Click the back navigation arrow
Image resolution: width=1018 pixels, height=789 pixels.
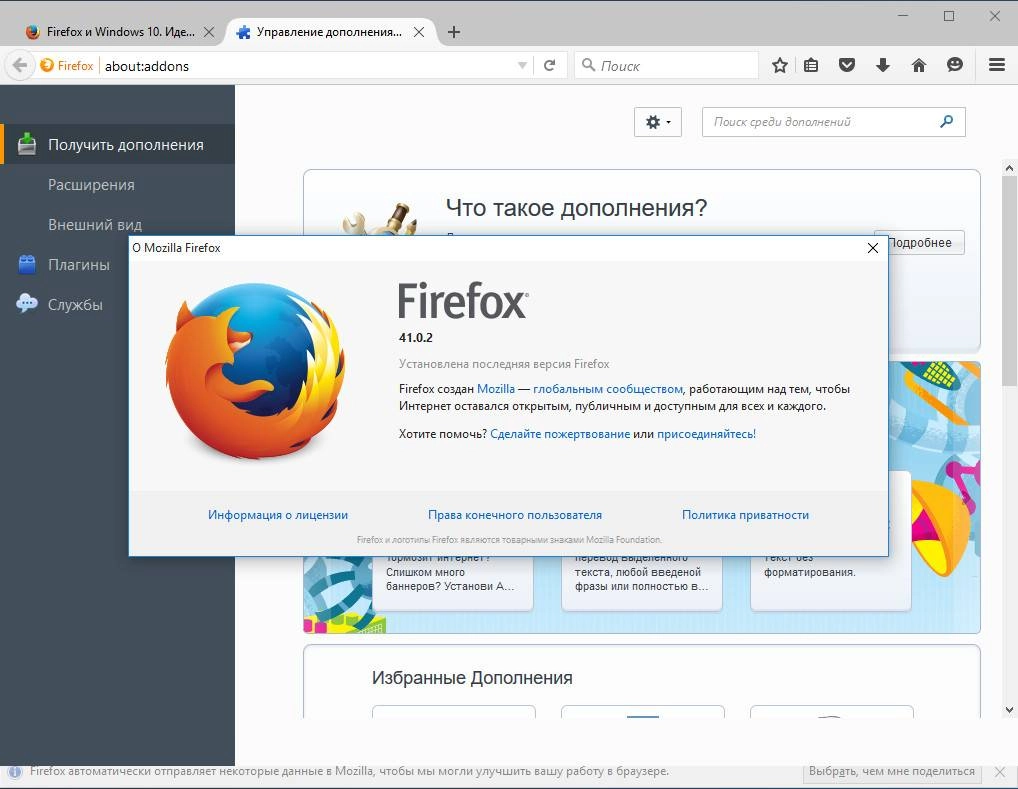click(x=19, y=66)
